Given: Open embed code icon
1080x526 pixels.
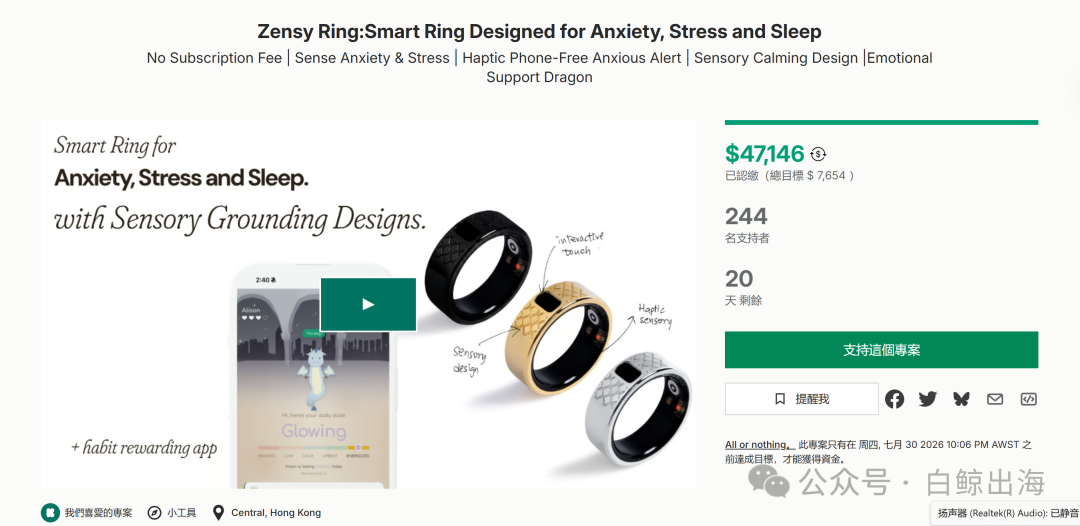Looking at the screenshot, I should (x=1028, y=399).
